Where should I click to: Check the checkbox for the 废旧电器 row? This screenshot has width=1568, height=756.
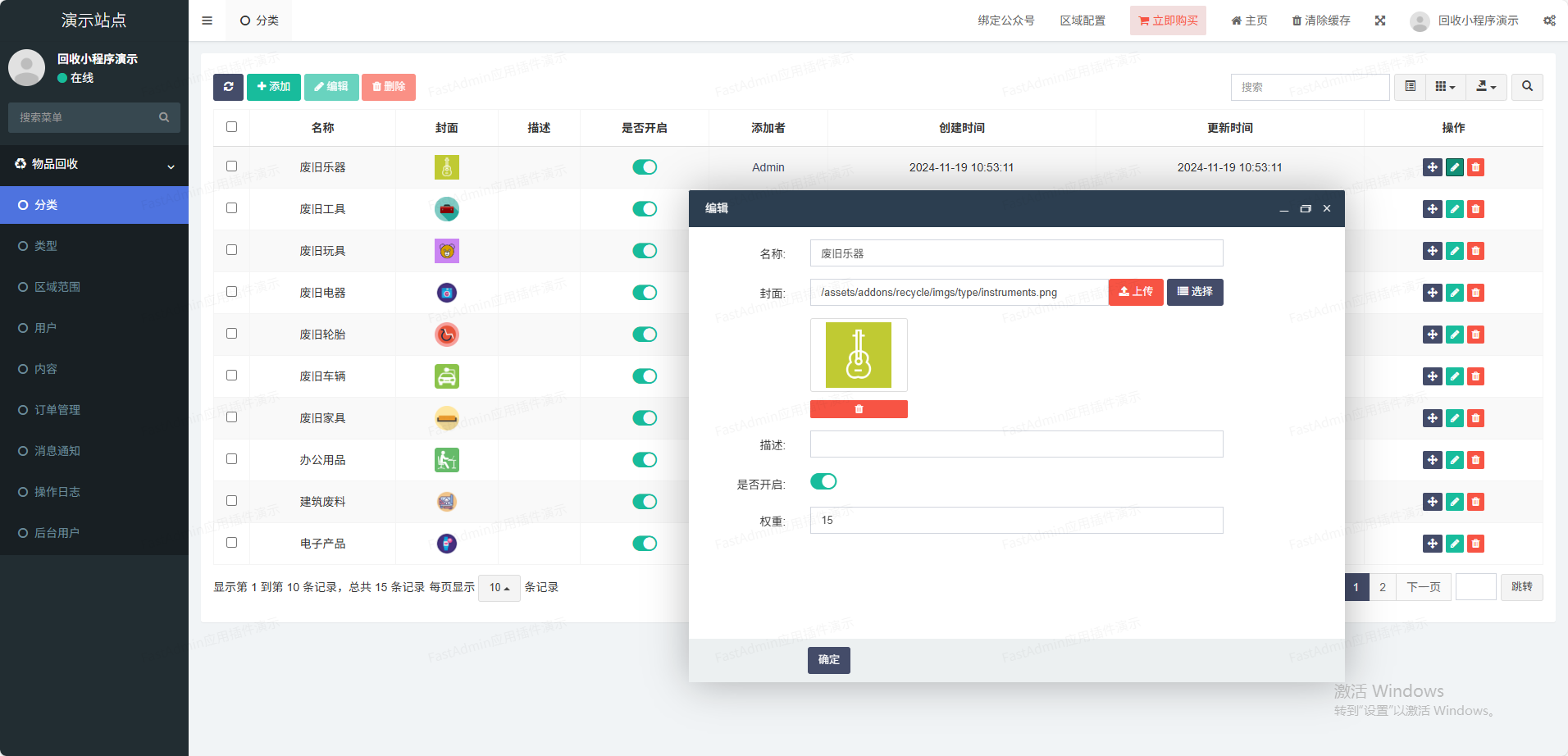click(231, 292)
